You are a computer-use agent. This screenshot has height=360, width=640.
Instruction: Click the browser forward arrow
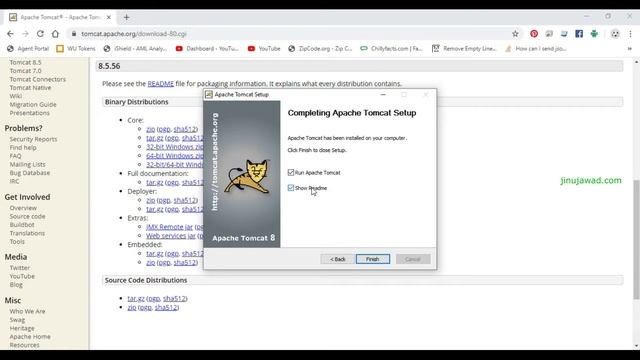pos(25,34)
